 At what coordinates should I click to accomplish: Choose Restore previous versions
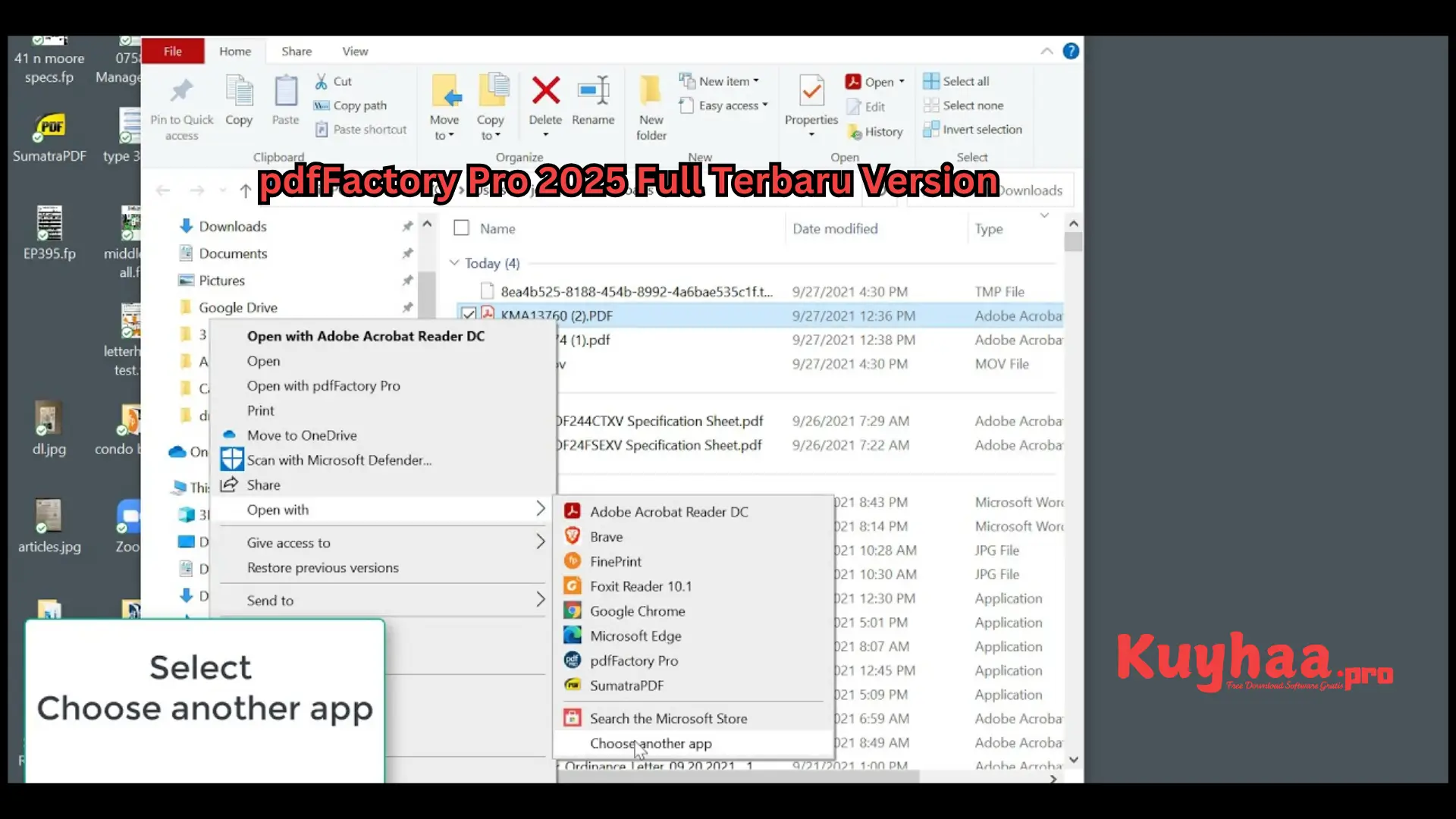[322, 567]
